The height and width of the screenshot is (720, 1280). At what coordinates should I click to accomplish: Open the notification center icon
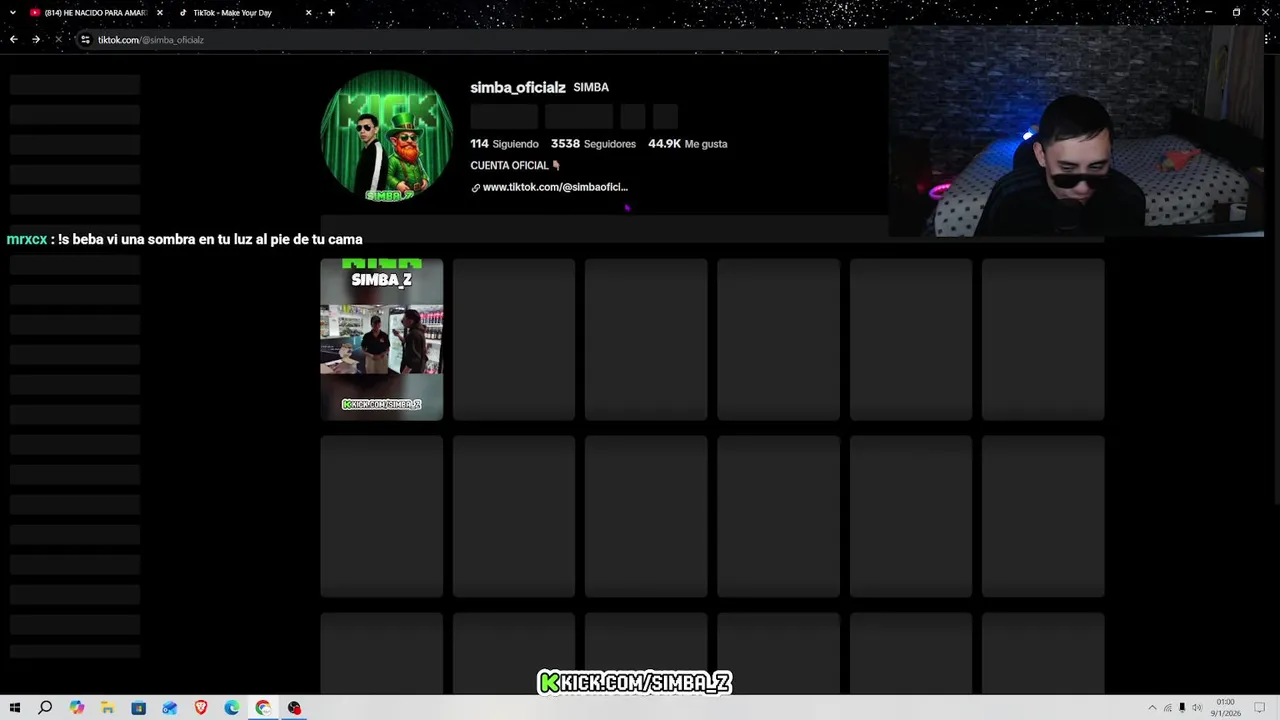(x=1259, y=708)
